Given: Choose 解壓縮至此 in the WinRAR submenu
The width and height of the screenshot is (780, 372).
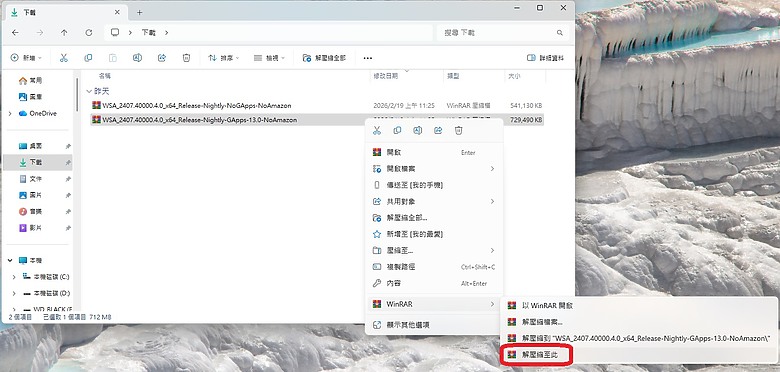Looking at the screenshot, I should click(639, 355).
